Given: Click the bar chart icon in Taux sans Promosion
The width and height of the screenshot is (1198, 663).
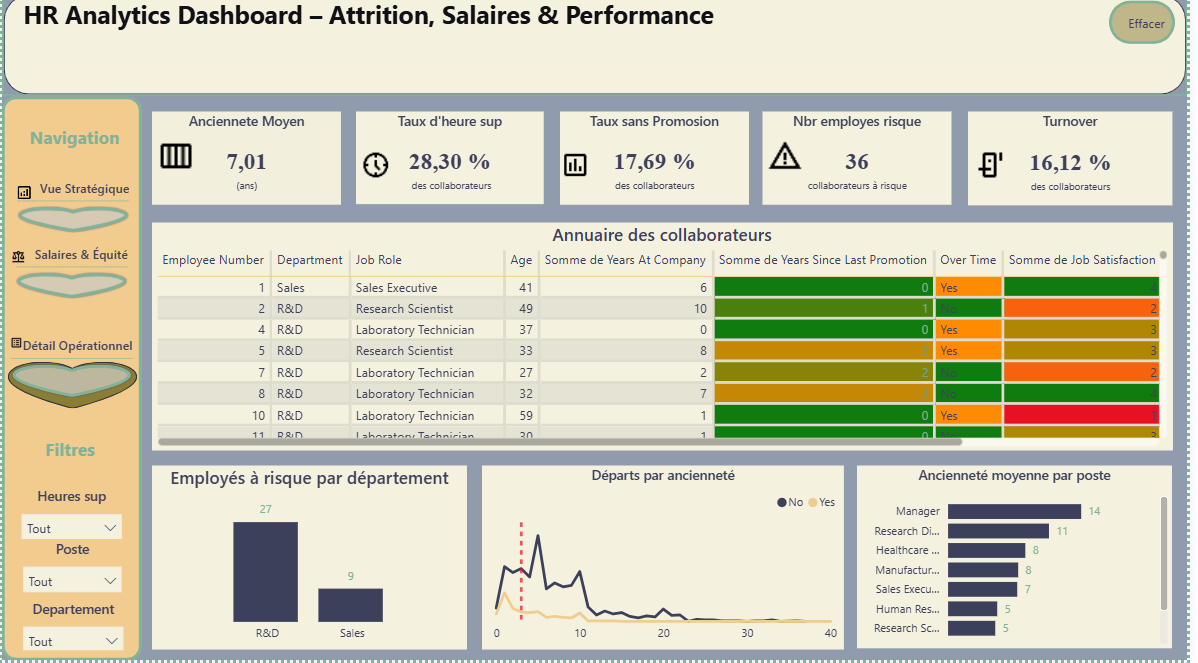Looking at the screenshot, I should click(x=575, y=164).
